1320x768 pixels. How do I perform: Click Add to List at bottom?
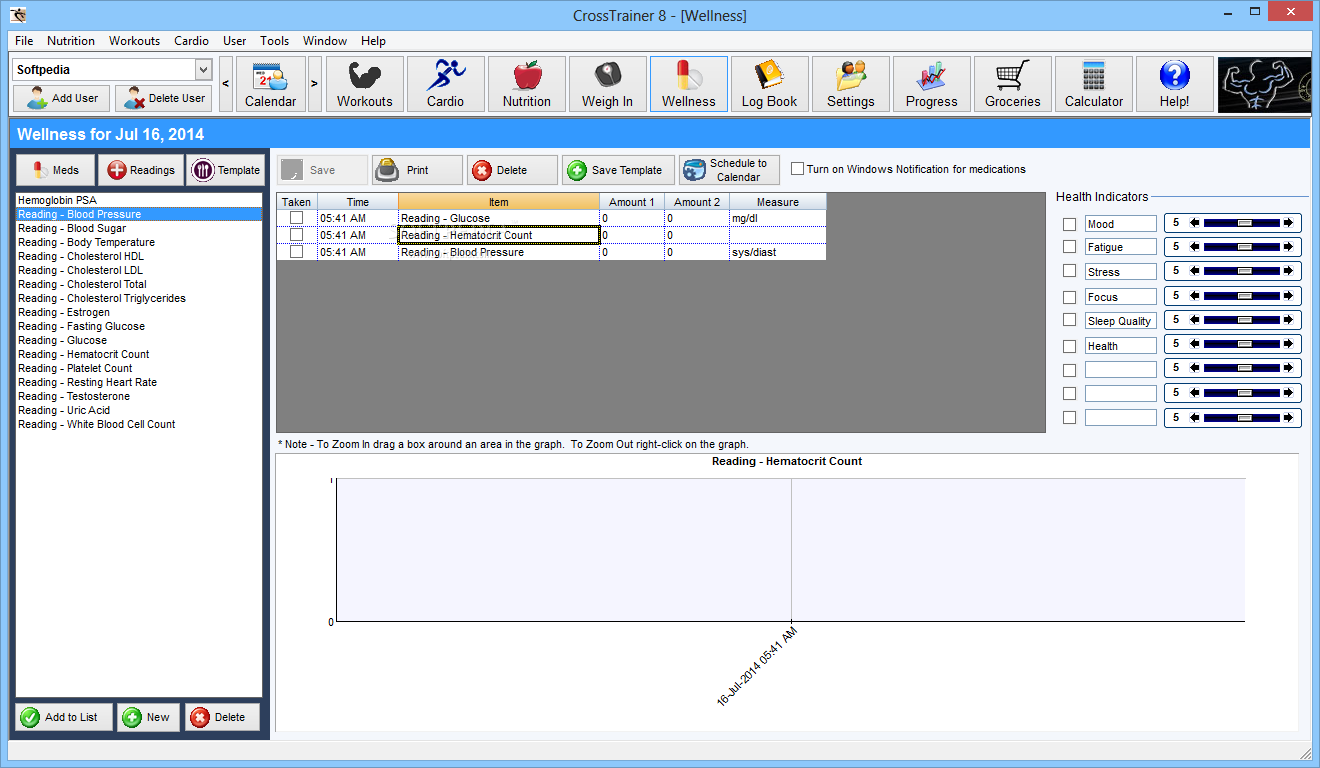(64, 717)
